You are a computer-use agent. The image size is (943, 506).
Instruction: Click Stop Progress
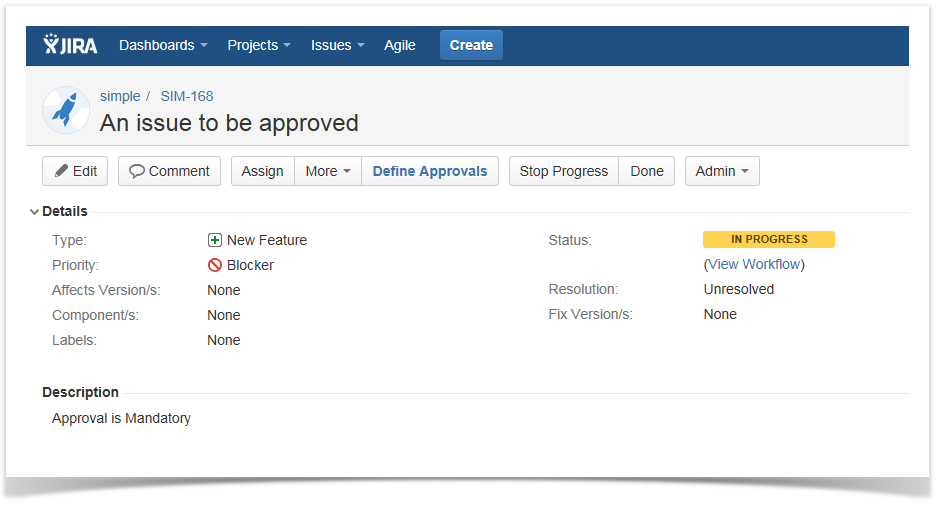(563, 171)
